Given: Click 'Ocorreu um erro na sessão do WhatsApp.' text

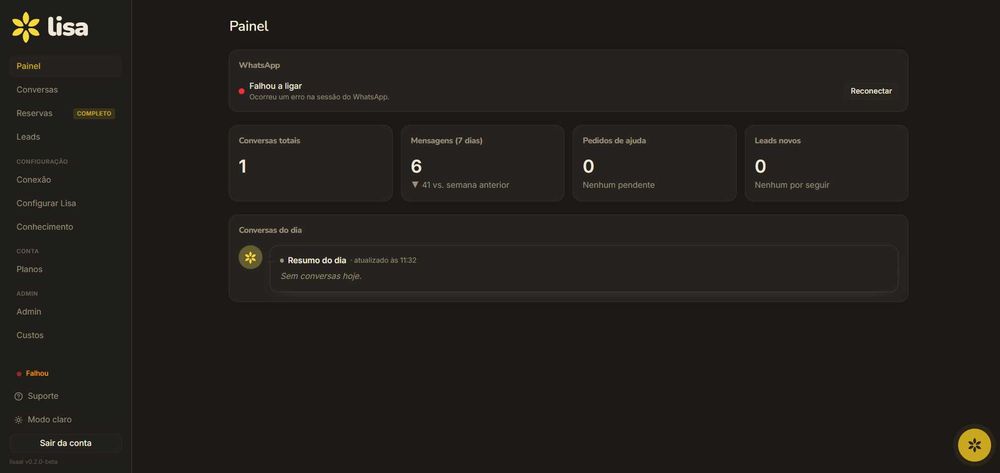Looking at the screenshot, I should tap(319, 98).
